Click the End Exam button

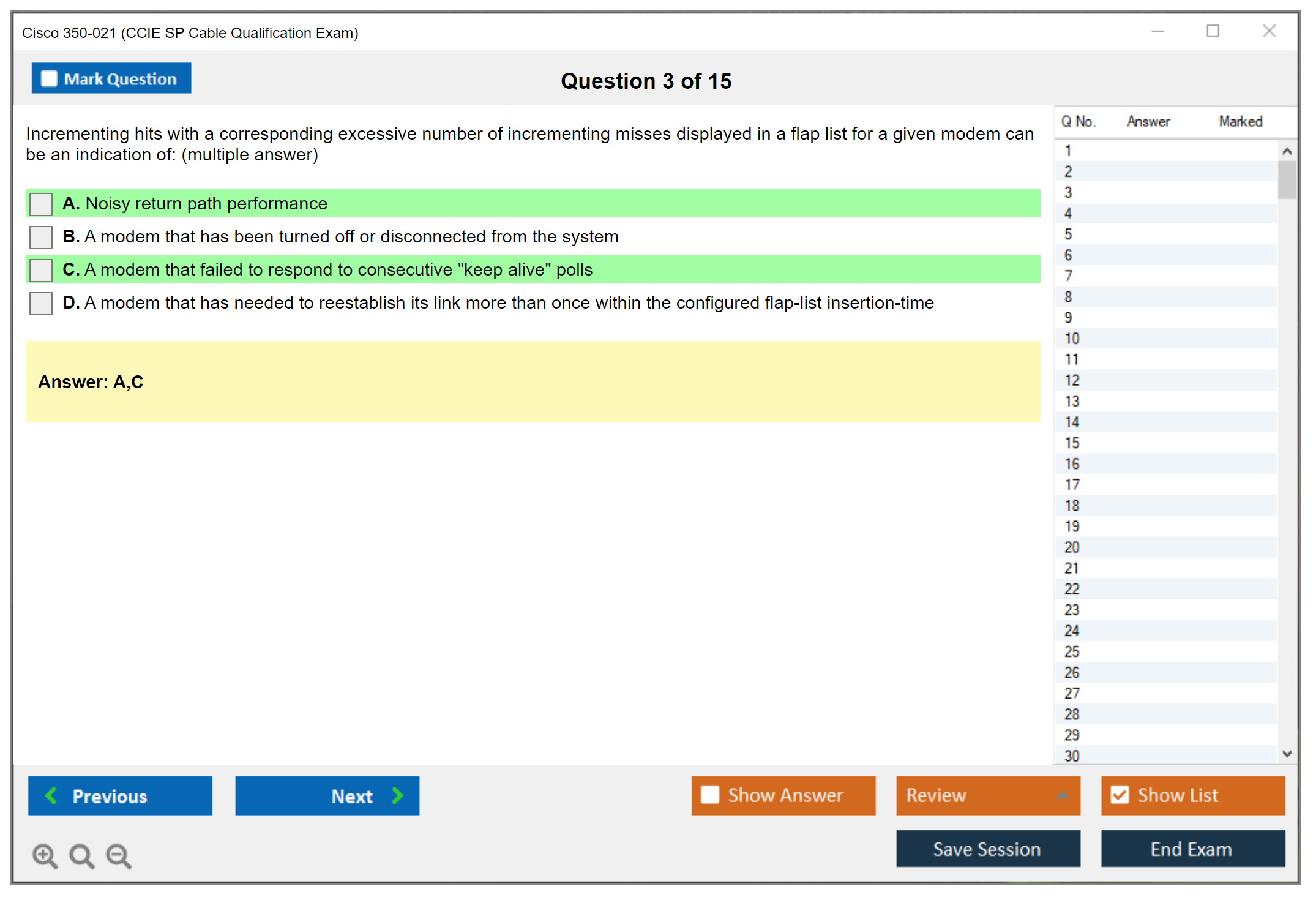(1192, 849)
